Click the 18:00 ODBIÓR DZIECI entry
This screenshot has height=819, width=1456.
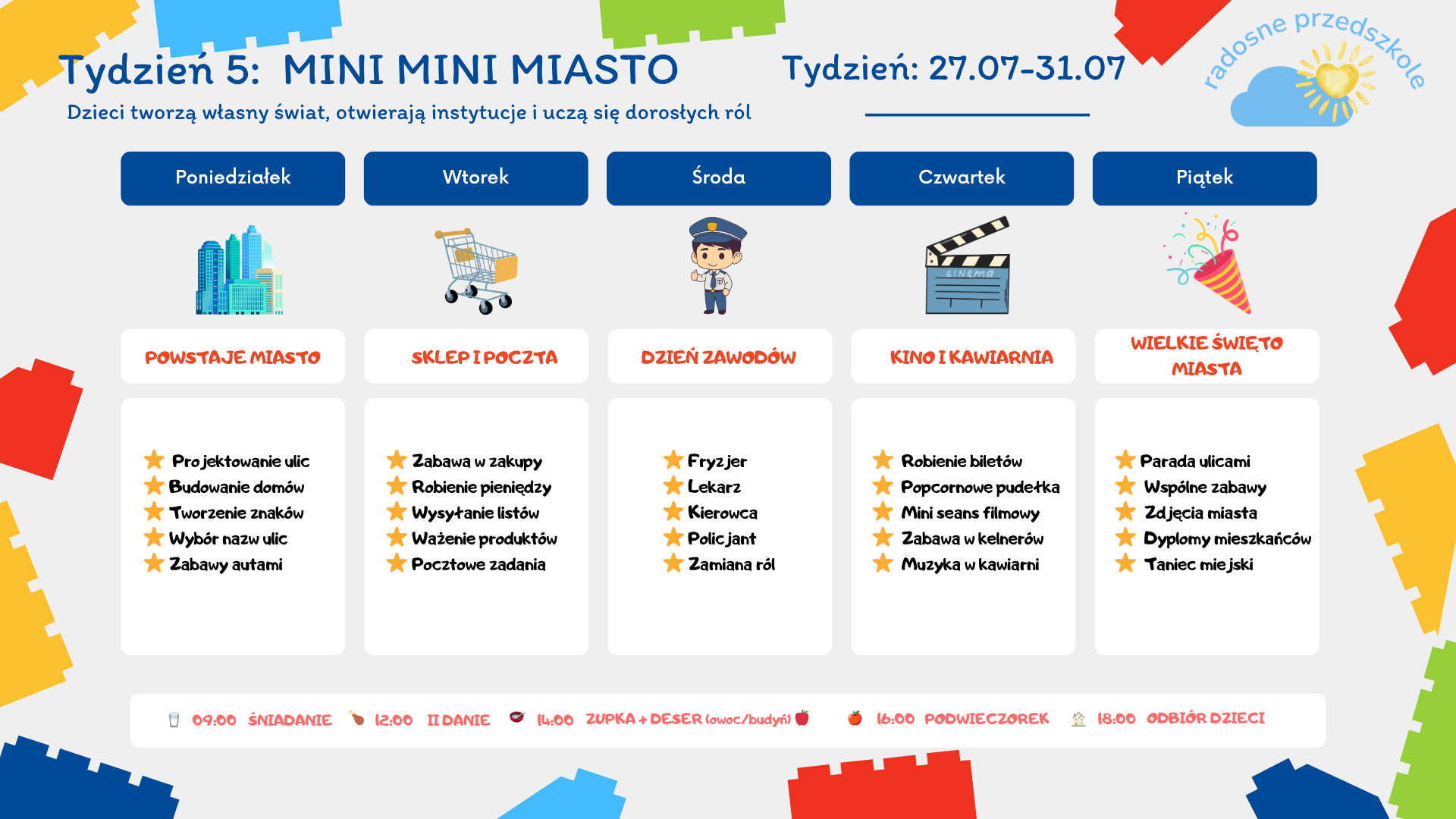tap(1181, 718)
